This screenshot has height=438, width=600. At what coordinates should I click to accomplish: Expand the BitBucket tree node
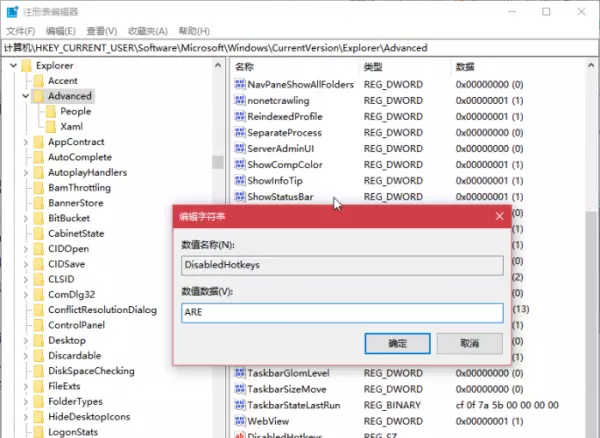coord(26,218)
